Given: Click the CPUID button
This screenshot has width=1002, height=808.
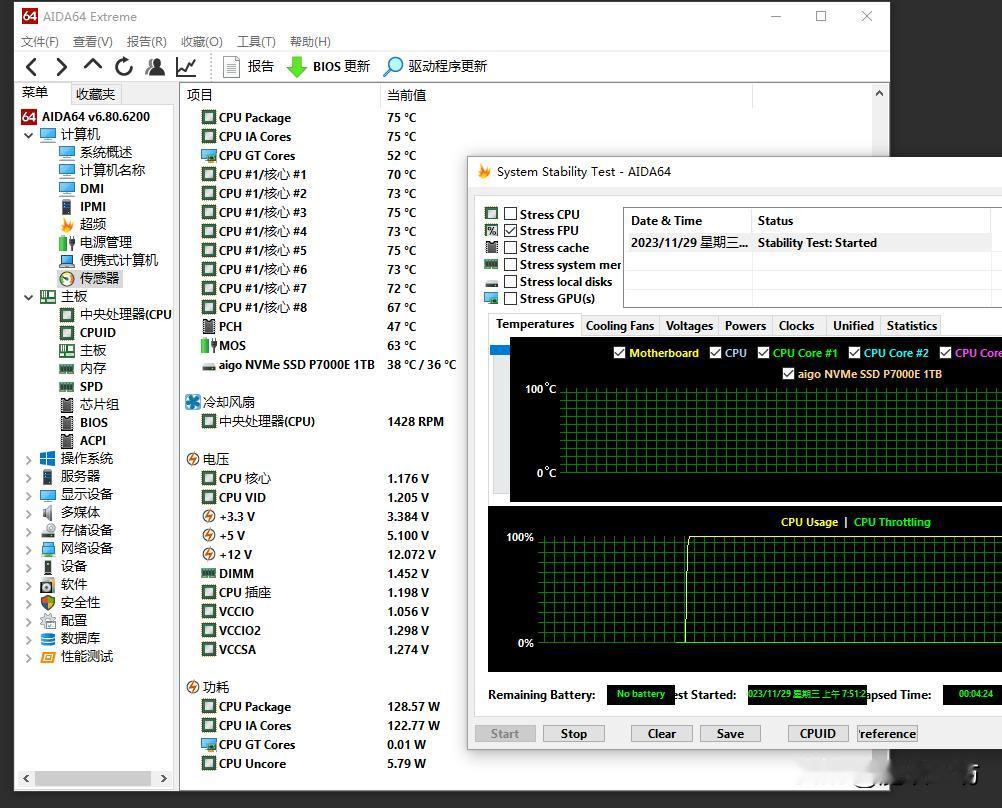Looking at the screenshot, I should [x=817, y=733].
